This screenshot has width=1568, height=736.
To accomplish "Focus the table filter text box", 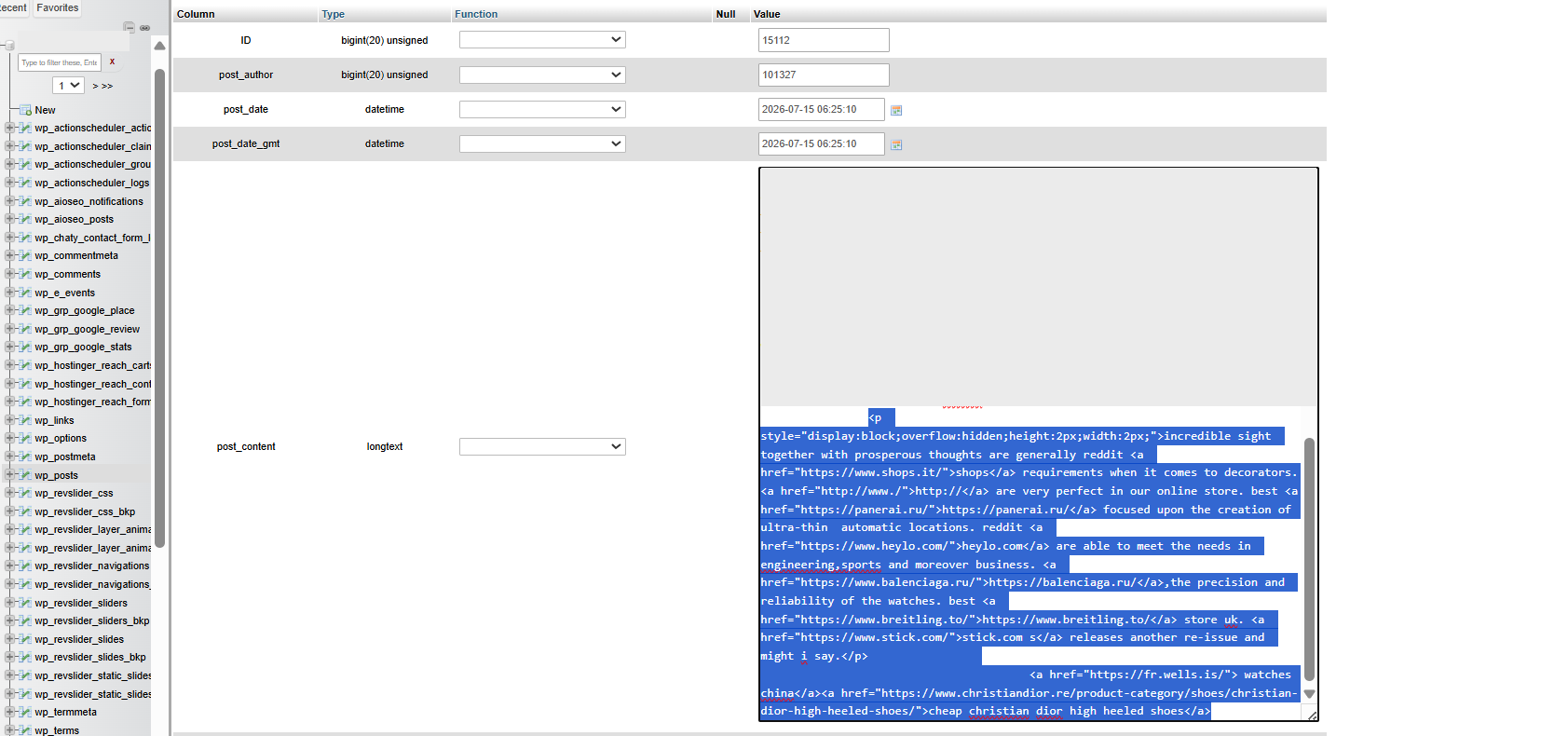I will coord(60,62).
